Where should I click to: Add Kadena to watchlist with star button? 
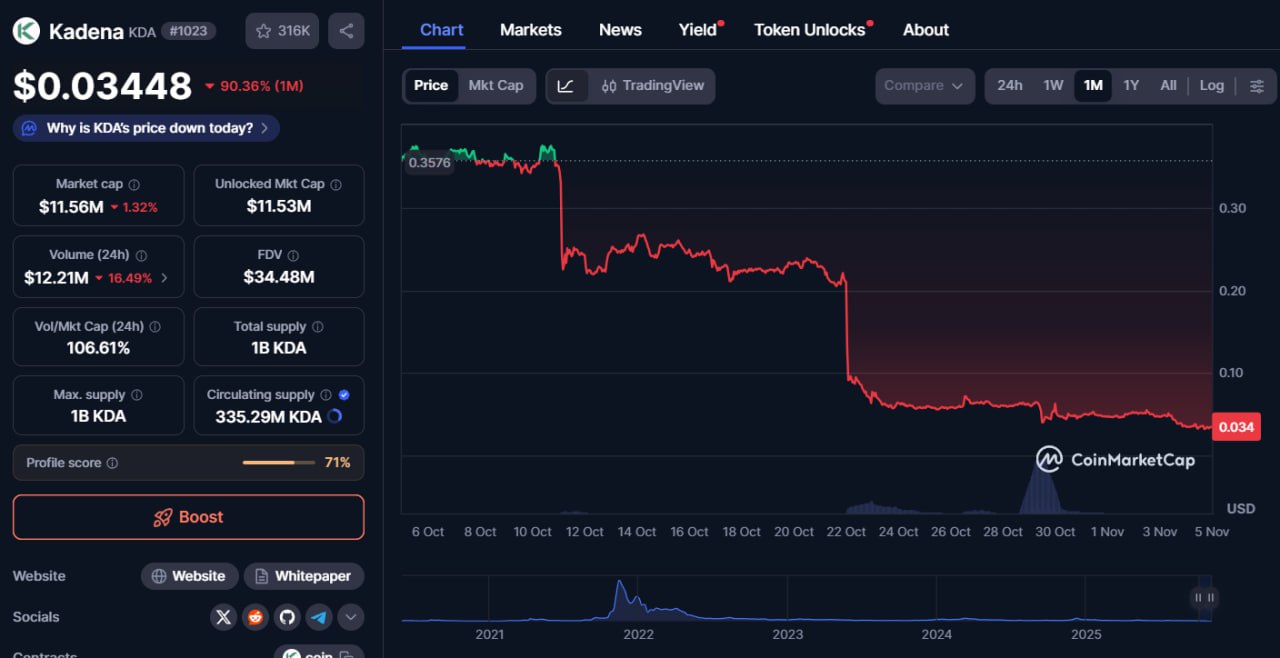coord(282,31)
